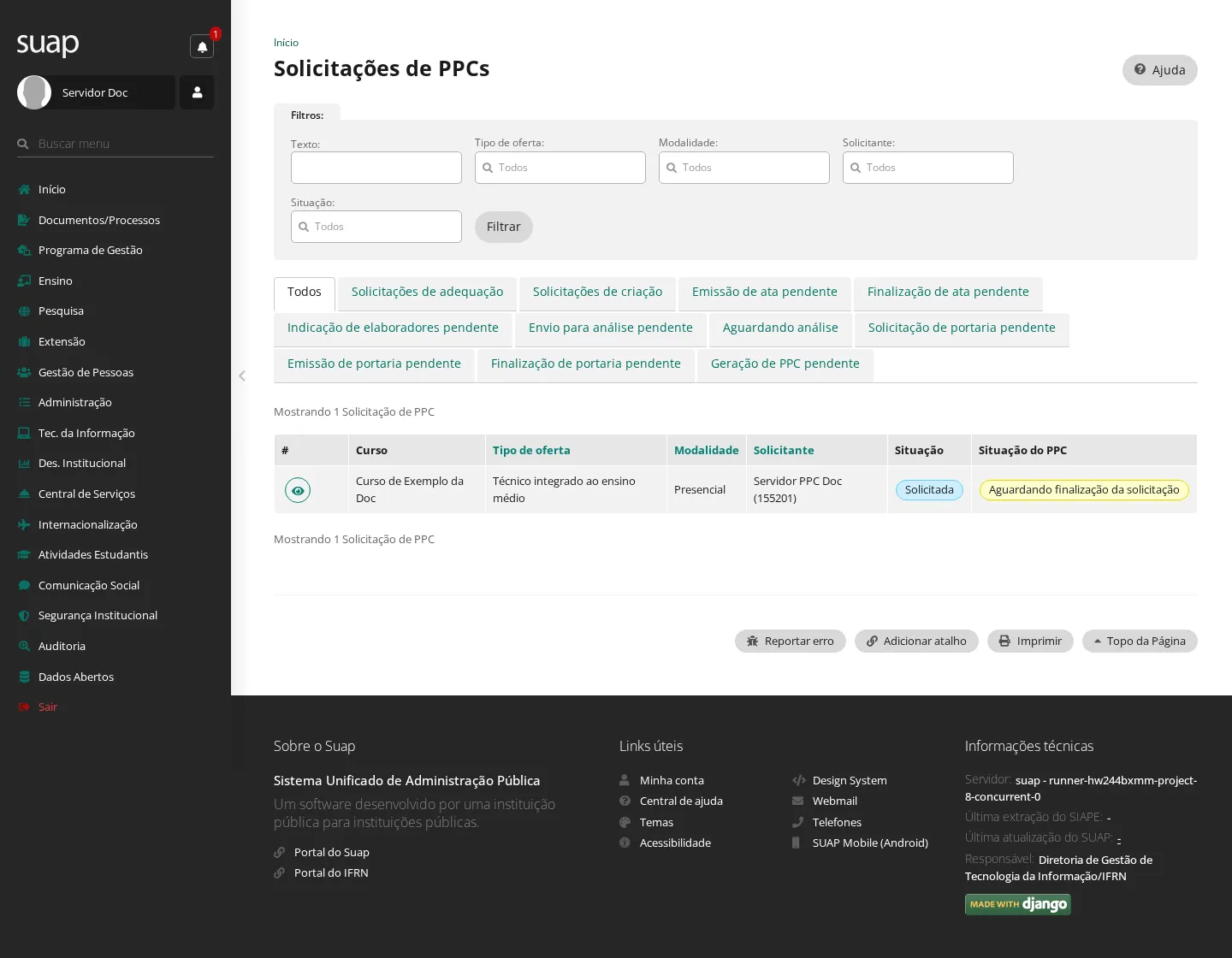Switch to Solicitações de adequação tab

pos(427,293)
